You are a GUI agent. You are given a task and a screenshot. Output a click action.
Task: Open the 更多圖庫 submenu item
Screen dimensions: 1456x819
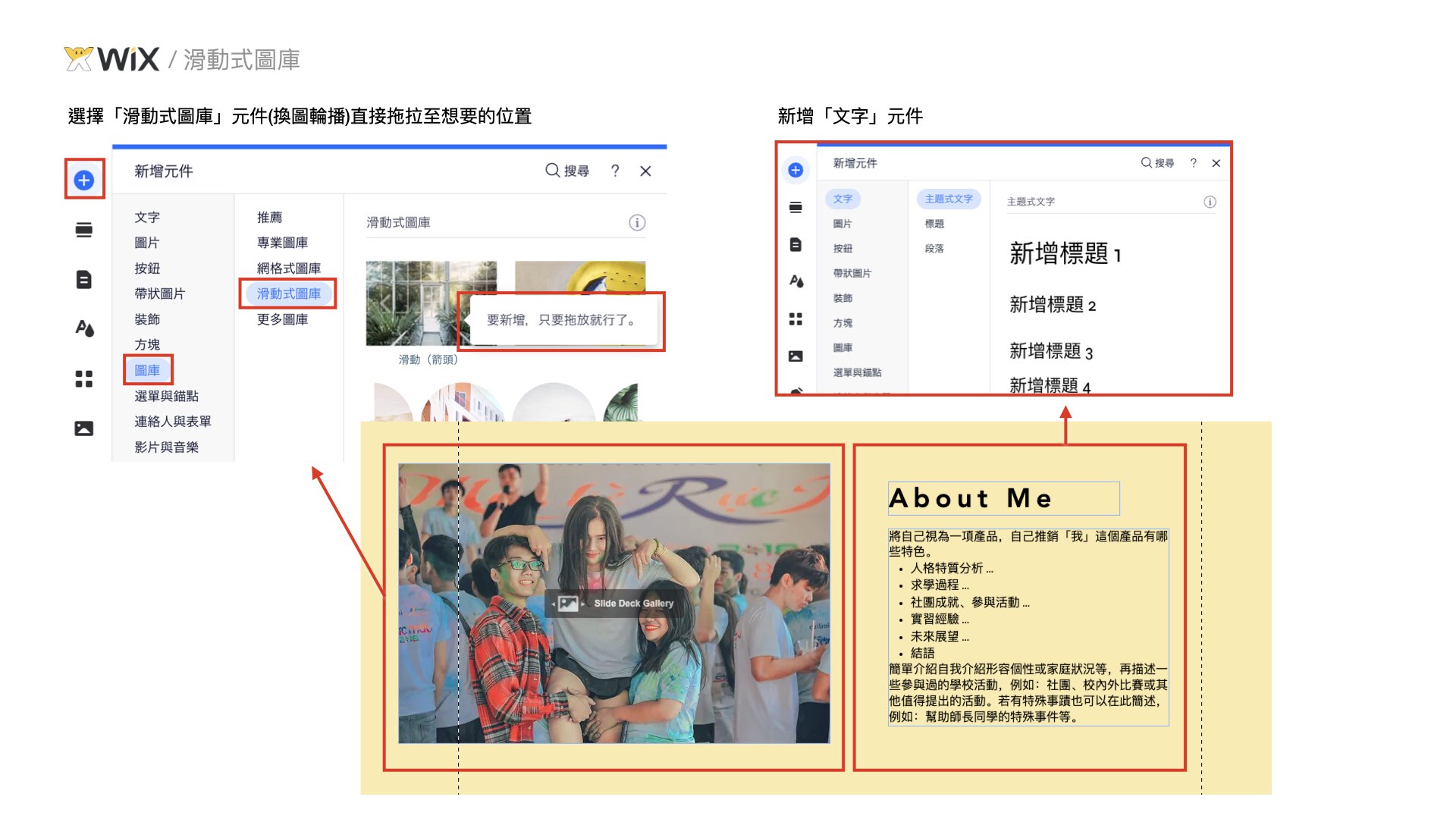[x=282, y=319]
